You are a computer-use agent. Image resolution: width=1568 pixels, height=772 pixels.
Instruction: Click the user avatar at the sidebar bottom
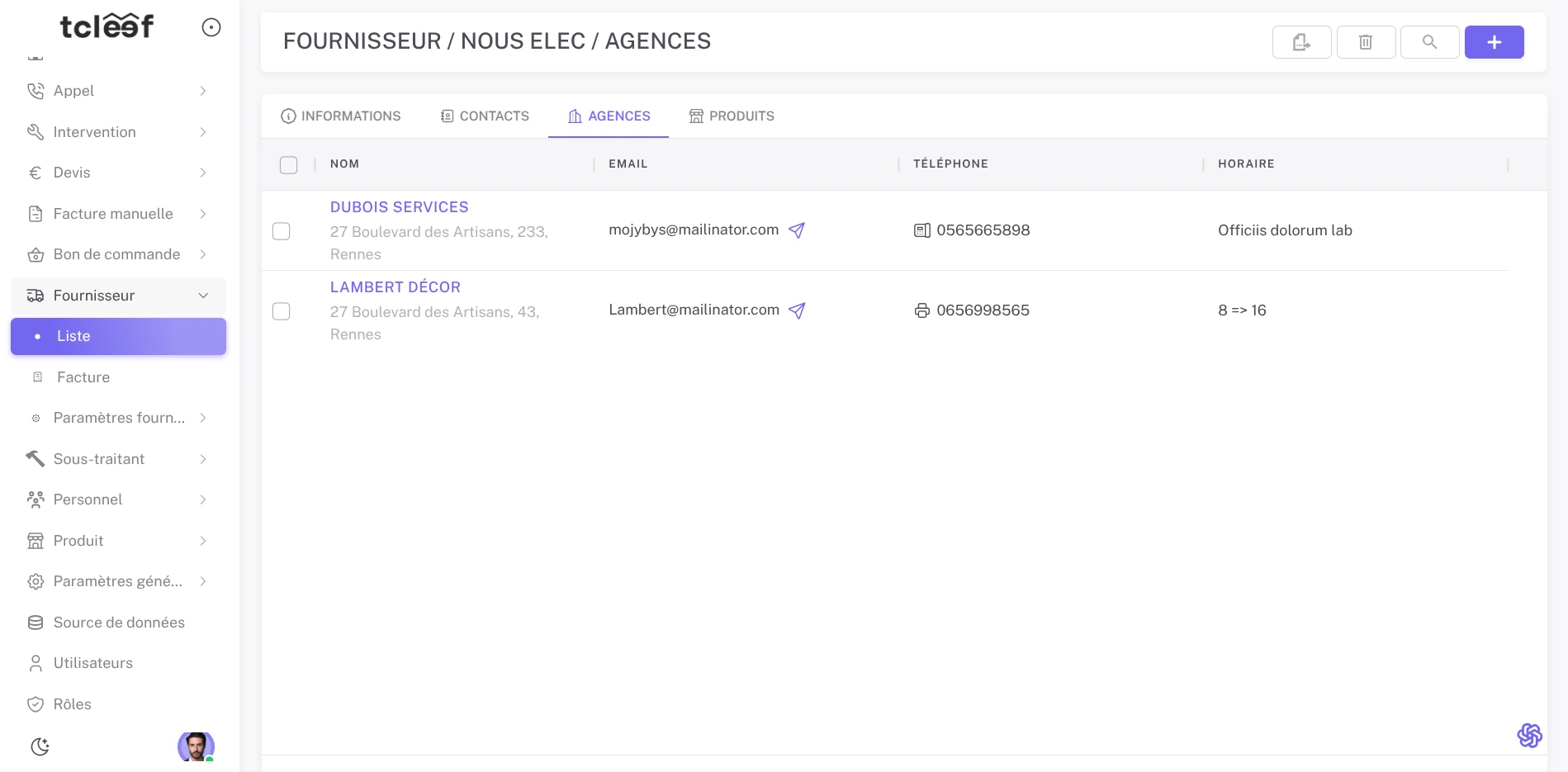coord(196,746)
